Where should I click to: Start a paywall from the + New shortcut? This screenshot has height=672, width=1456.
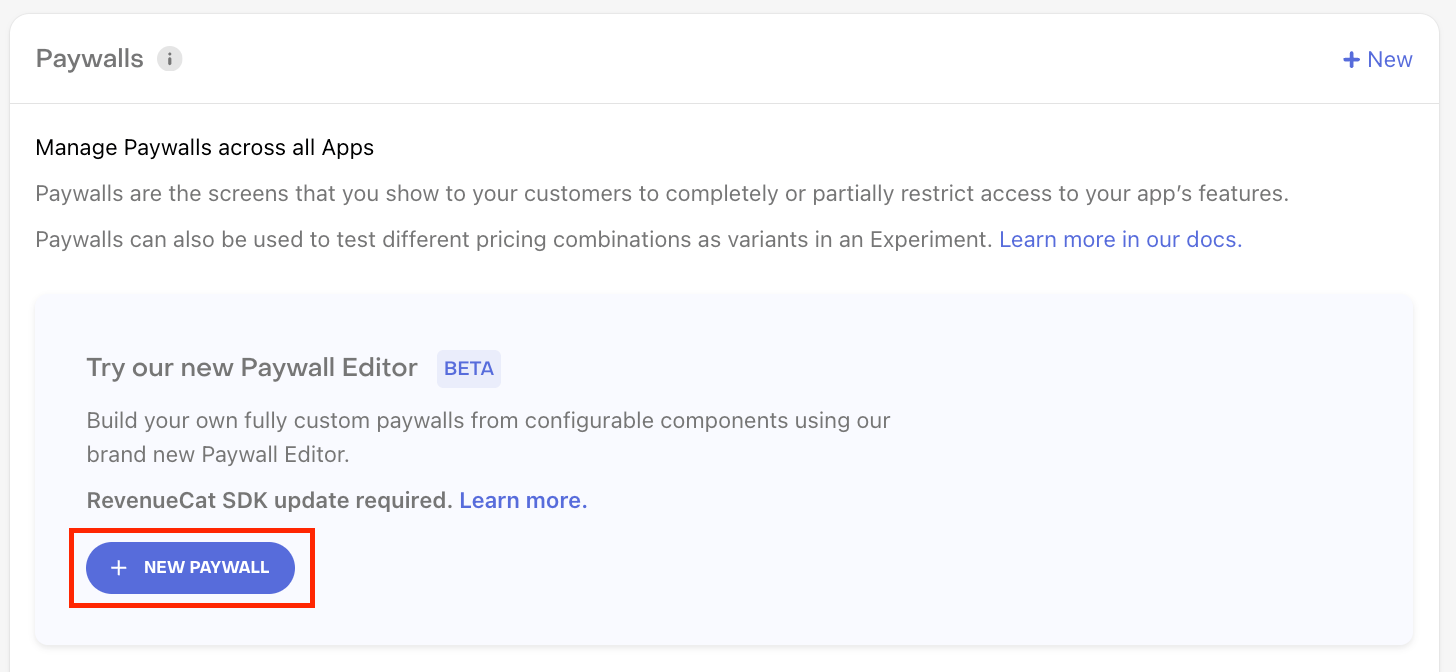(x=1377, y=59)
